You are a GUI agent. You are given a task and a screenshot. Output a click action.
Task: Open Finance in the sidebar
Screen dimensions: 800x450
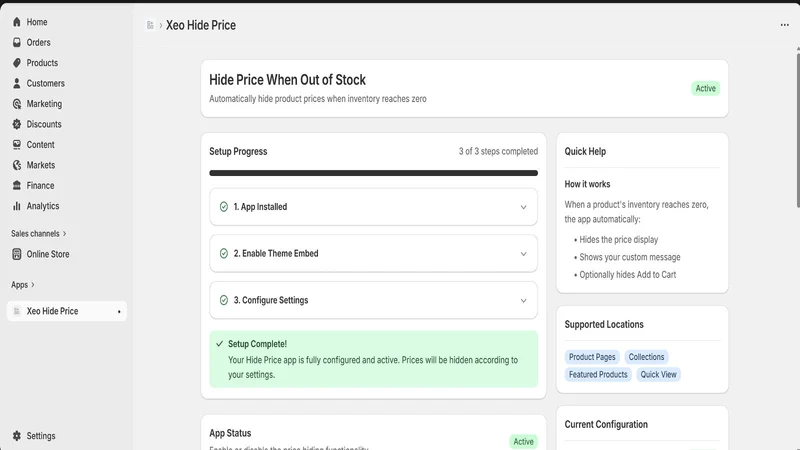point(40,185)
